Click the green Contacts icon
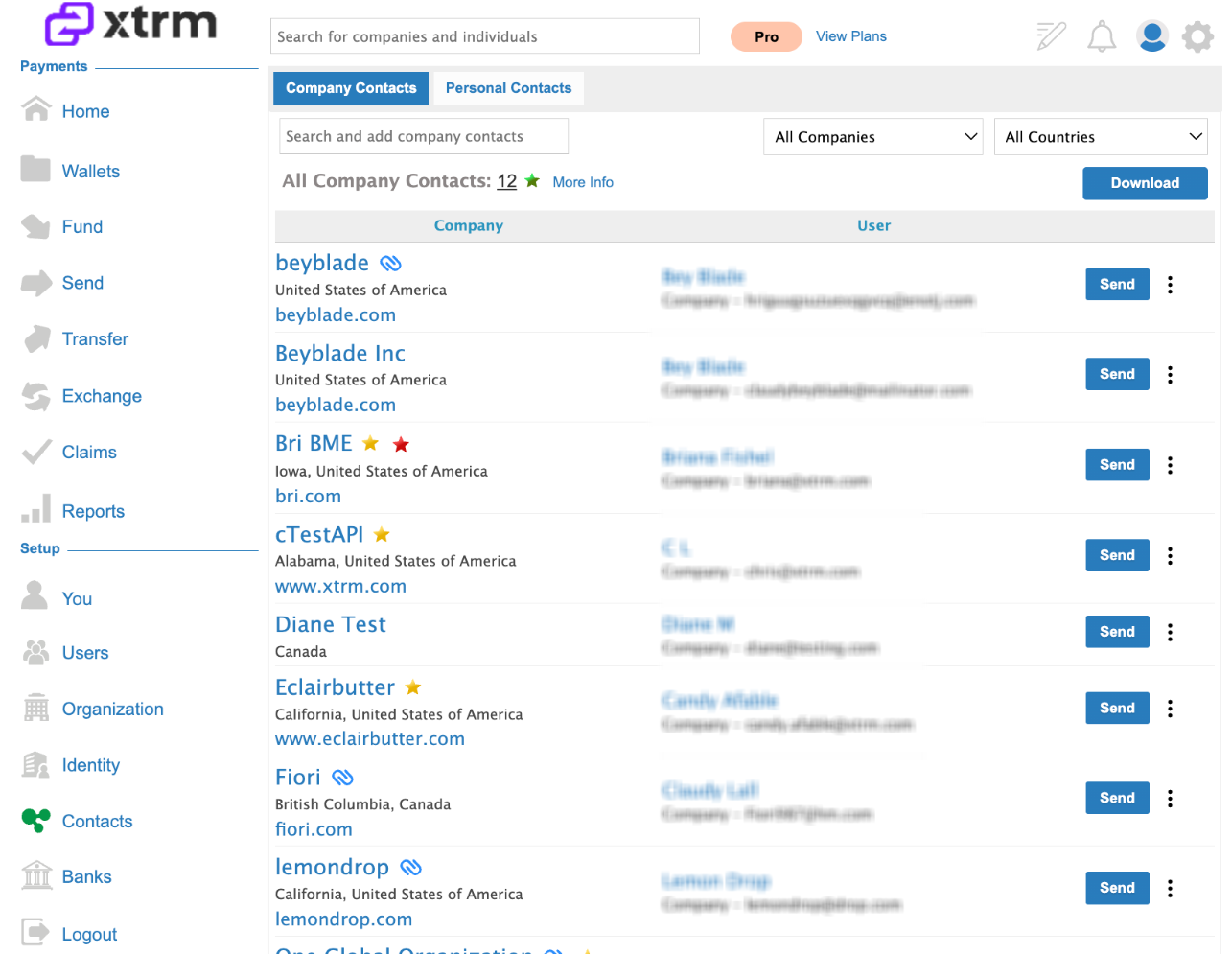Screen dimensions: 1232x954 coord(36,820)
